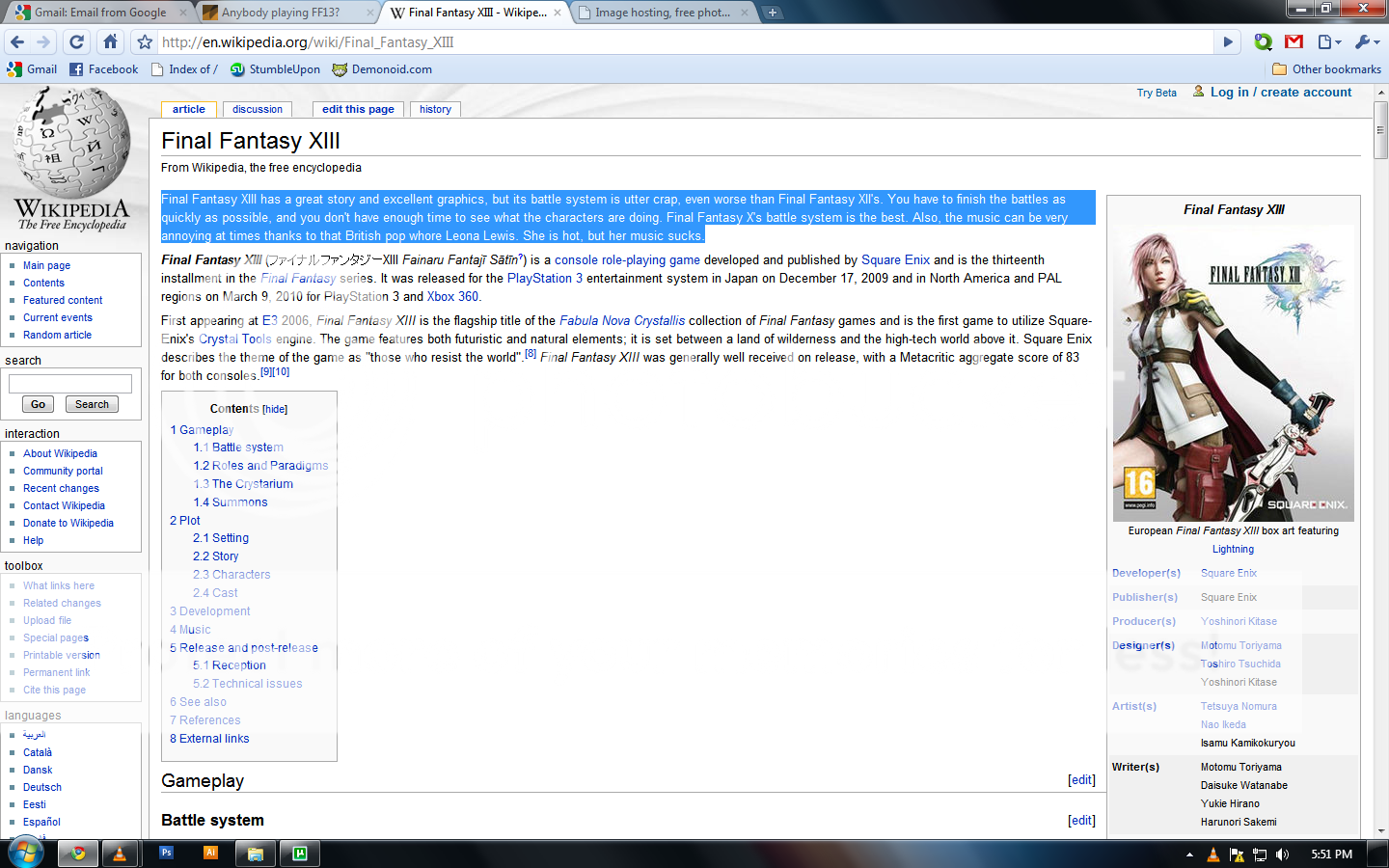Image resolution: width=1389 pixels, height=868 pixels.
Task: Click the edit this page tab
Action: click(x=358, y=109)
